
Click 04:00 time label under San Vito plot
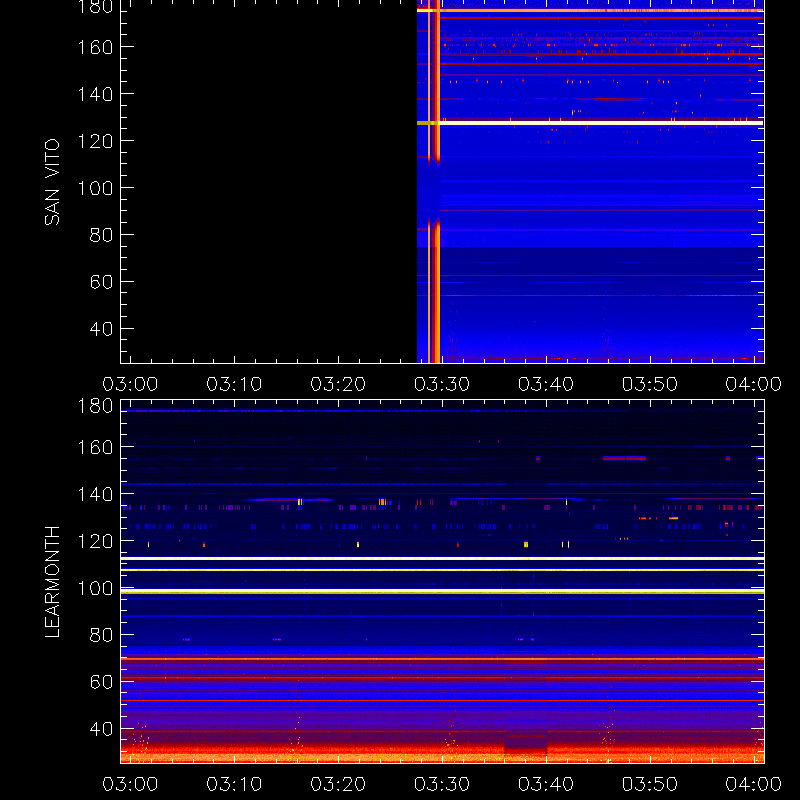click(754, 384)
